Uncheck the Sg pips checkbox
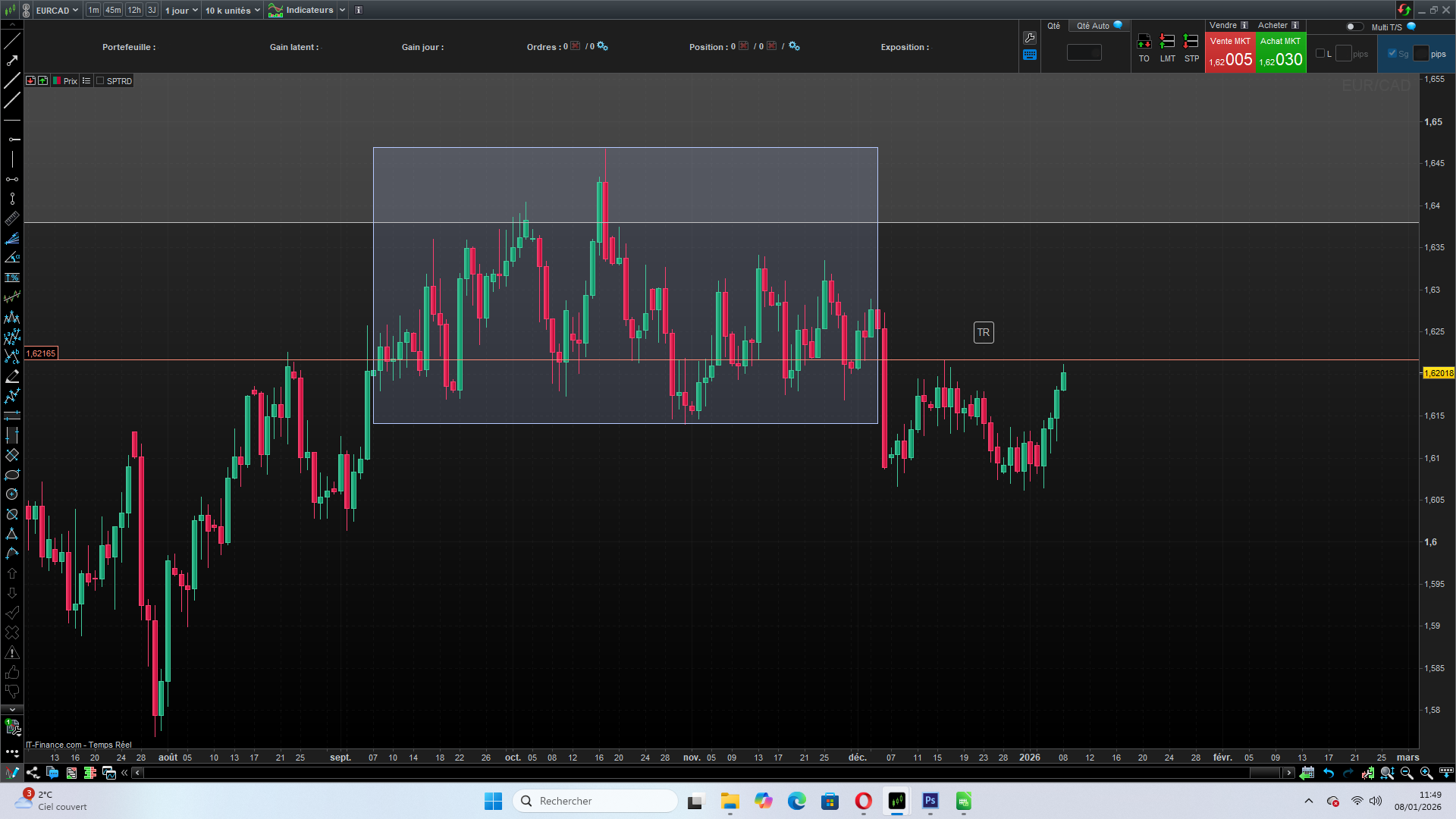This screenshot has width=1456, height=819. pyautogui.click(x=1392, y=53)
